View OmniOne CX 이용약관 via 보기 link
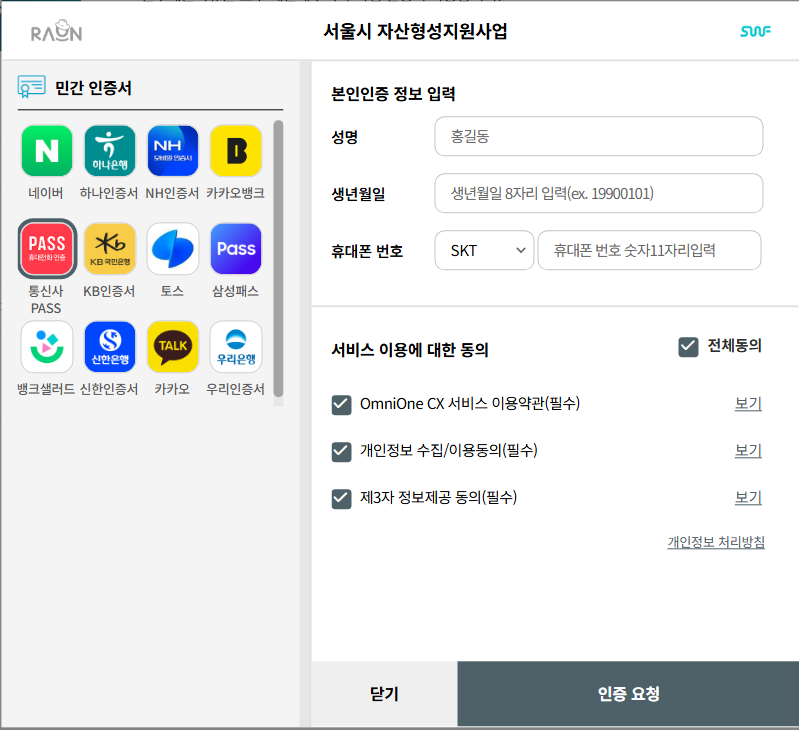The width and height of the screenshot is (799, 730). point(748,403)
